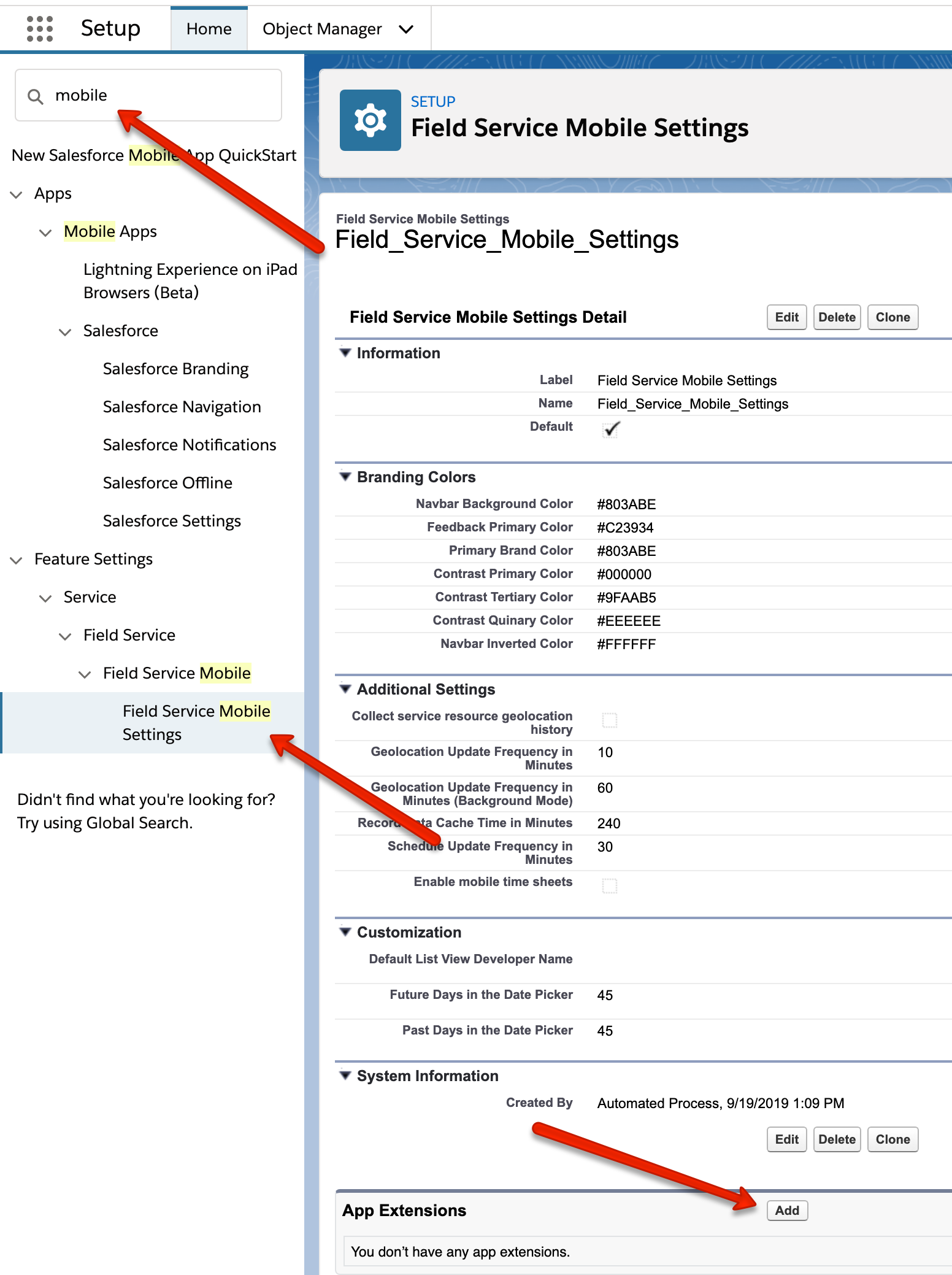Select the Contrast Quinary Color value #EEEEEE
The image size is (952, 1275).
(629, 621)
